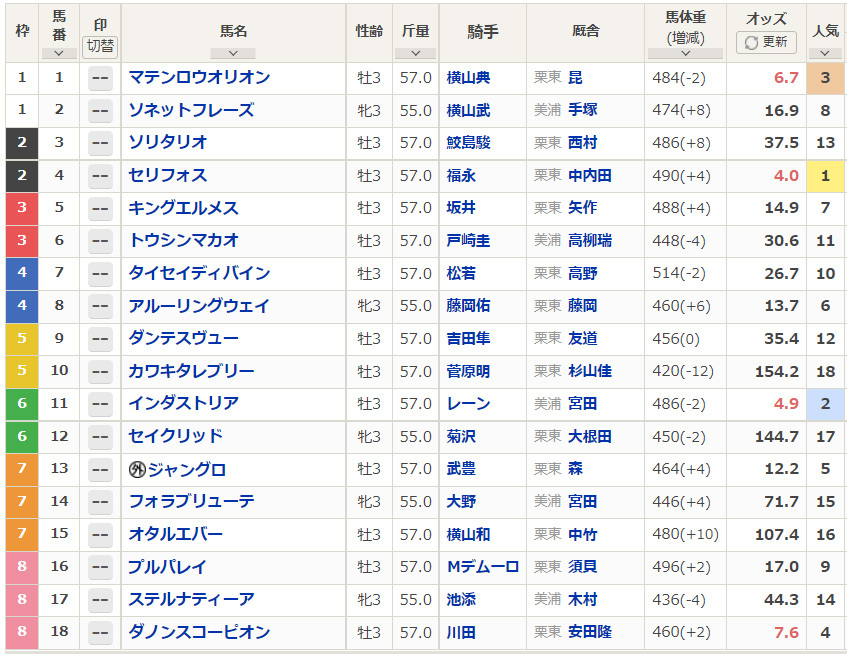
Task: Open the mark selector for ダノンスコーピオン
Action: [100, 632]
